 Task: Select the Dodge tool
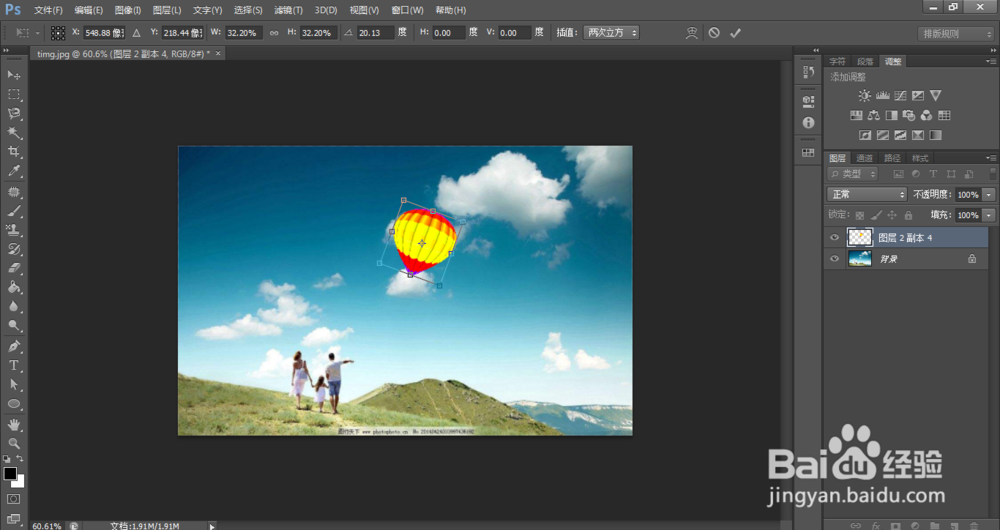tap(13, 325)
